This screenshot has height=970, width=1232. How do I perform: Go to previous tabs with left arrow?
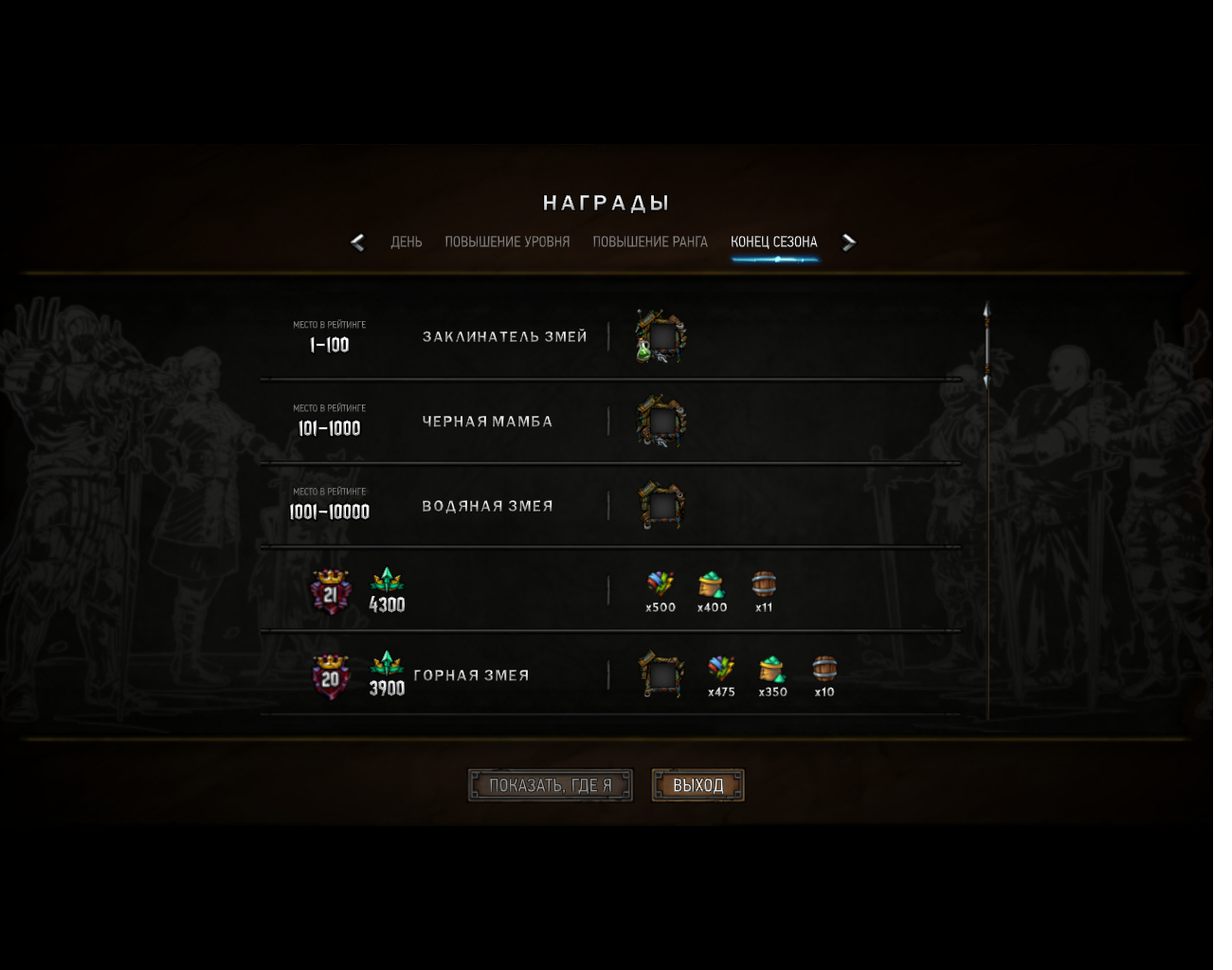point(357,242)
